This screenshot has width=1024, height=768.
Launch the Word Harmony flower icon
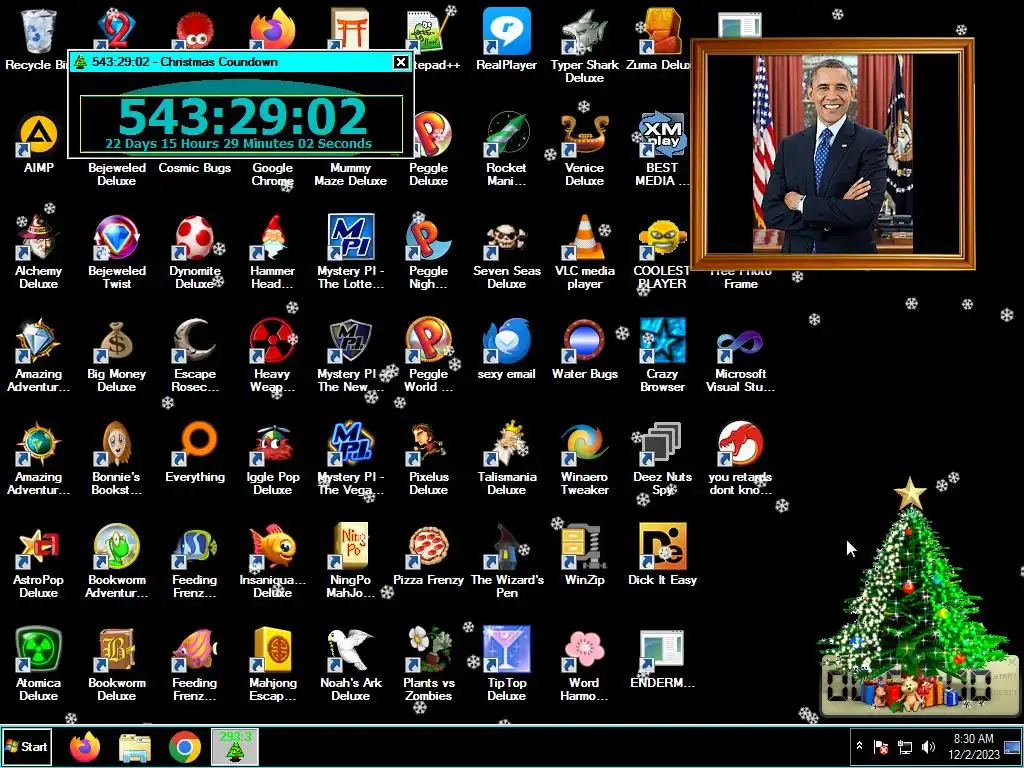click(x=584, y=664)
